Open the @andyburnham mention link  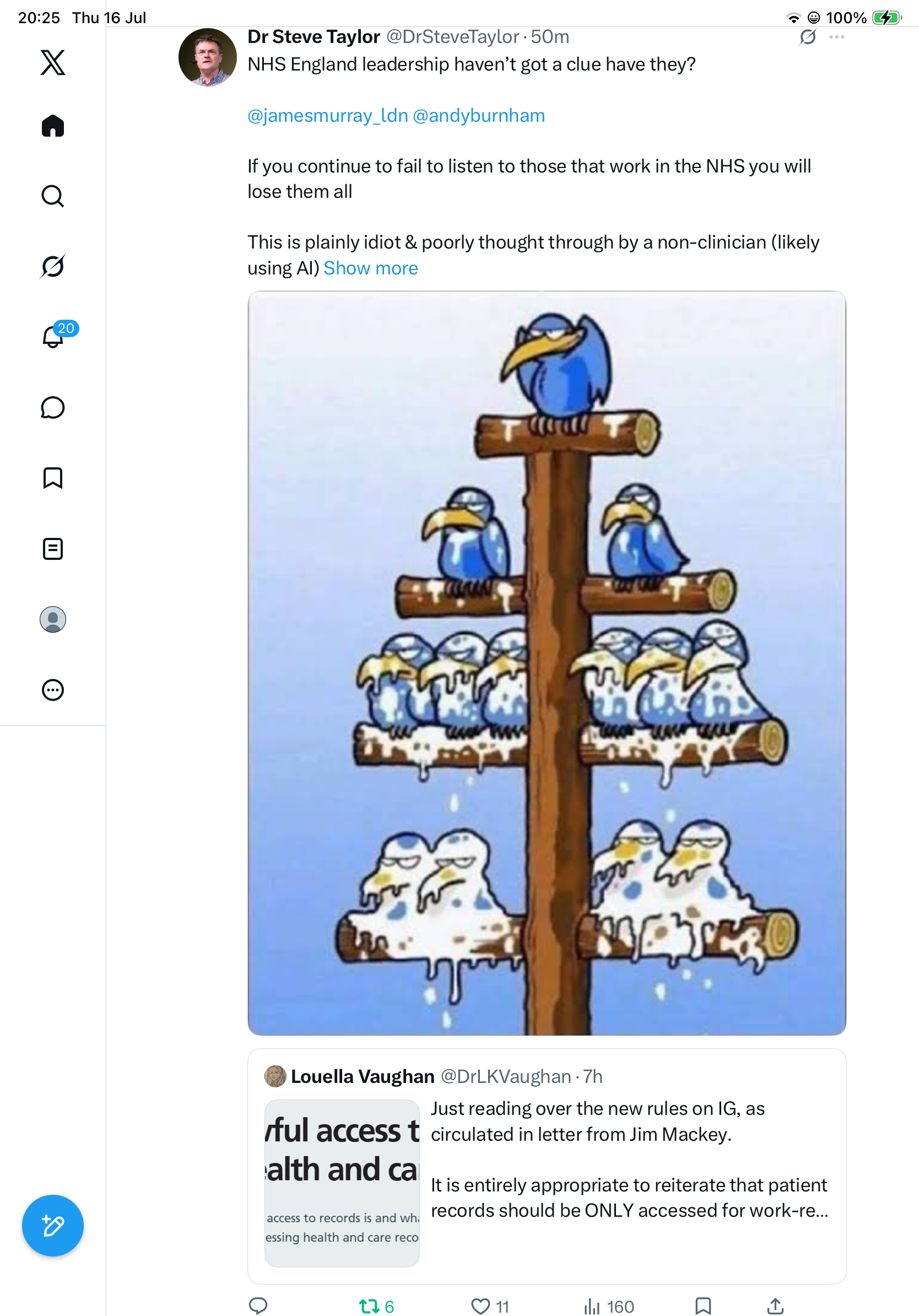478,116
